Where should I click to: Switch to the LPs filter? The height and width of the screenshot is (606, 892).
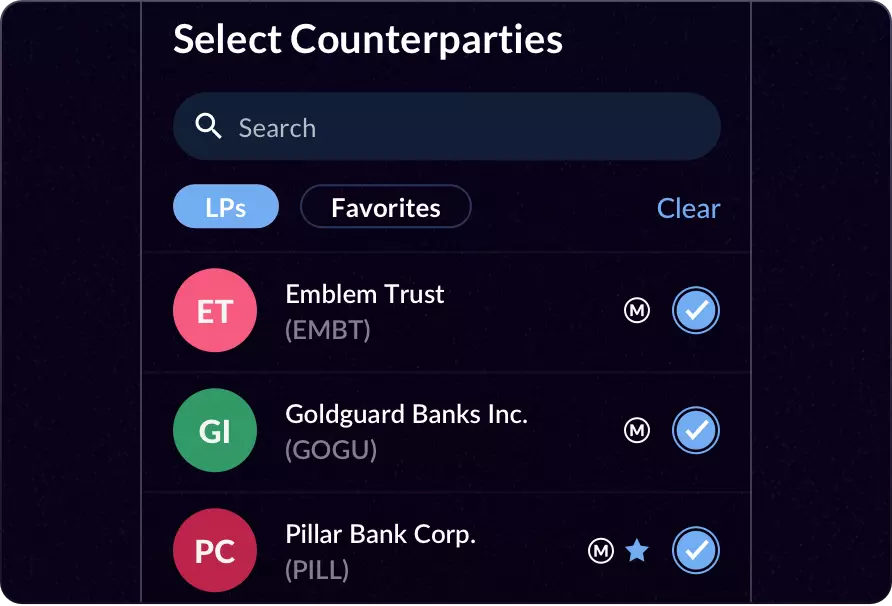pyautogui.click(x=226, y=206)
